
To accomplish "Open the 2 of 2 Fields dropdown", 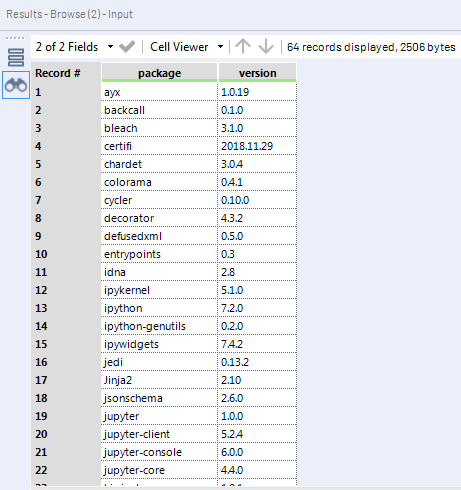I will (x=75, y=47).
